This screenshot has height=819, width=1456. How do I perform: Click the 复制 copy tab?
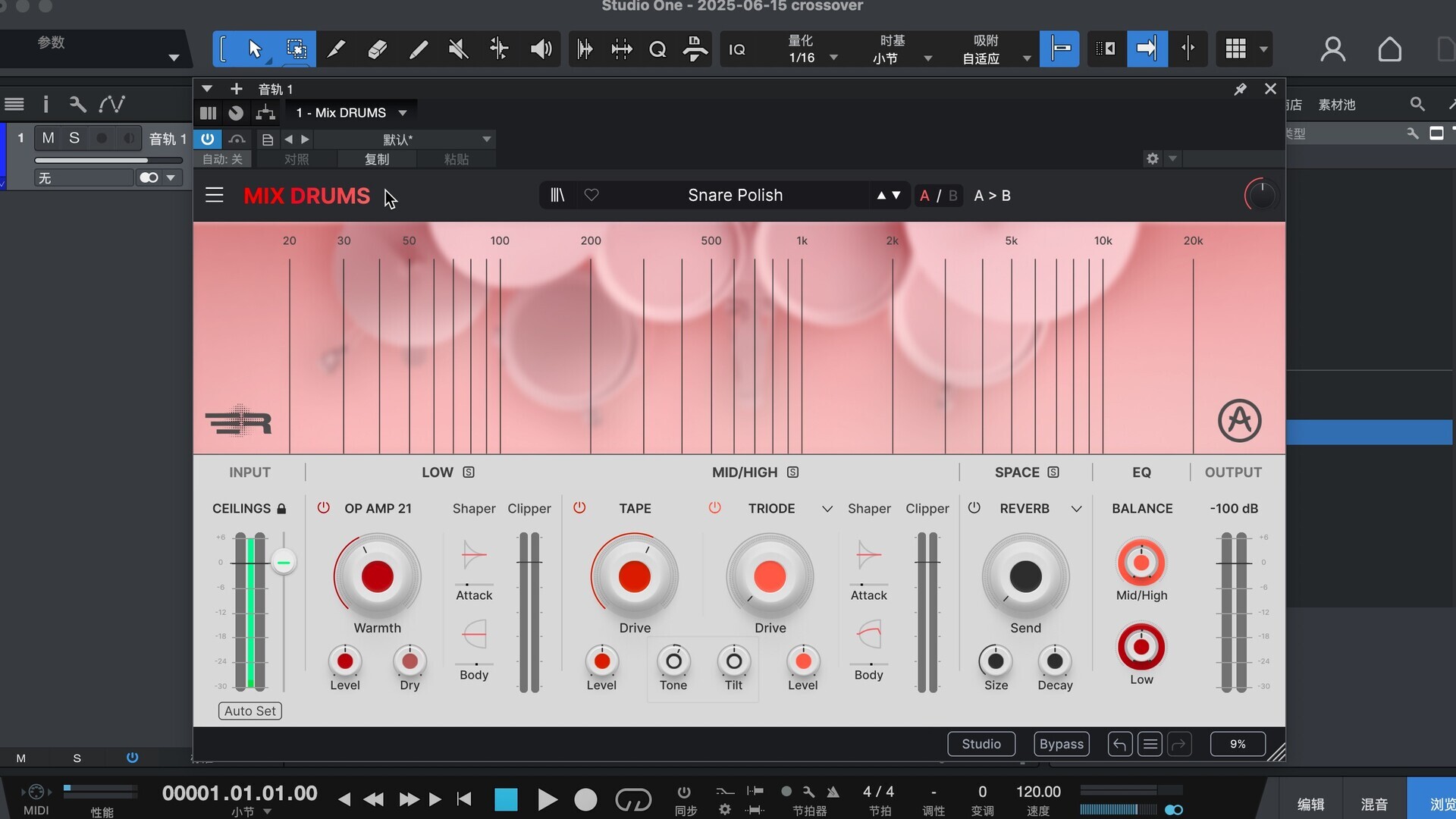pos(377,159)
